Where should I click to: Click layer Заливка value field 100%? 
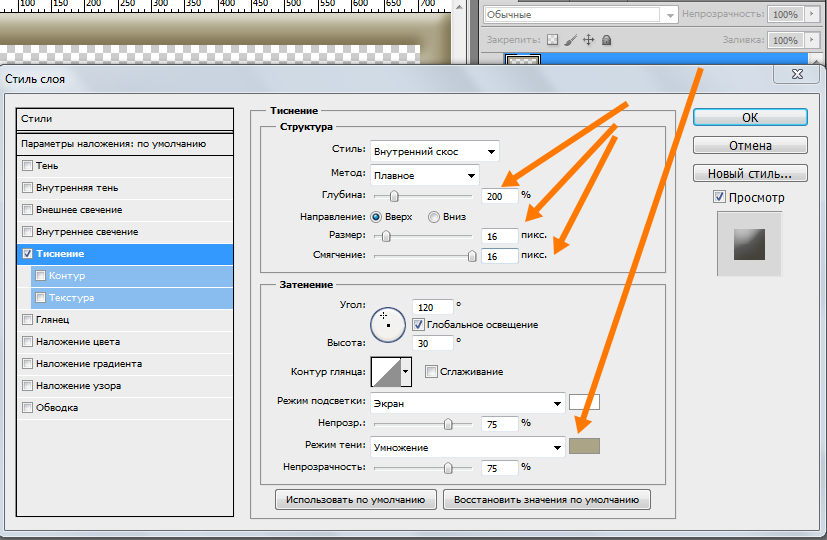[785, 40]
